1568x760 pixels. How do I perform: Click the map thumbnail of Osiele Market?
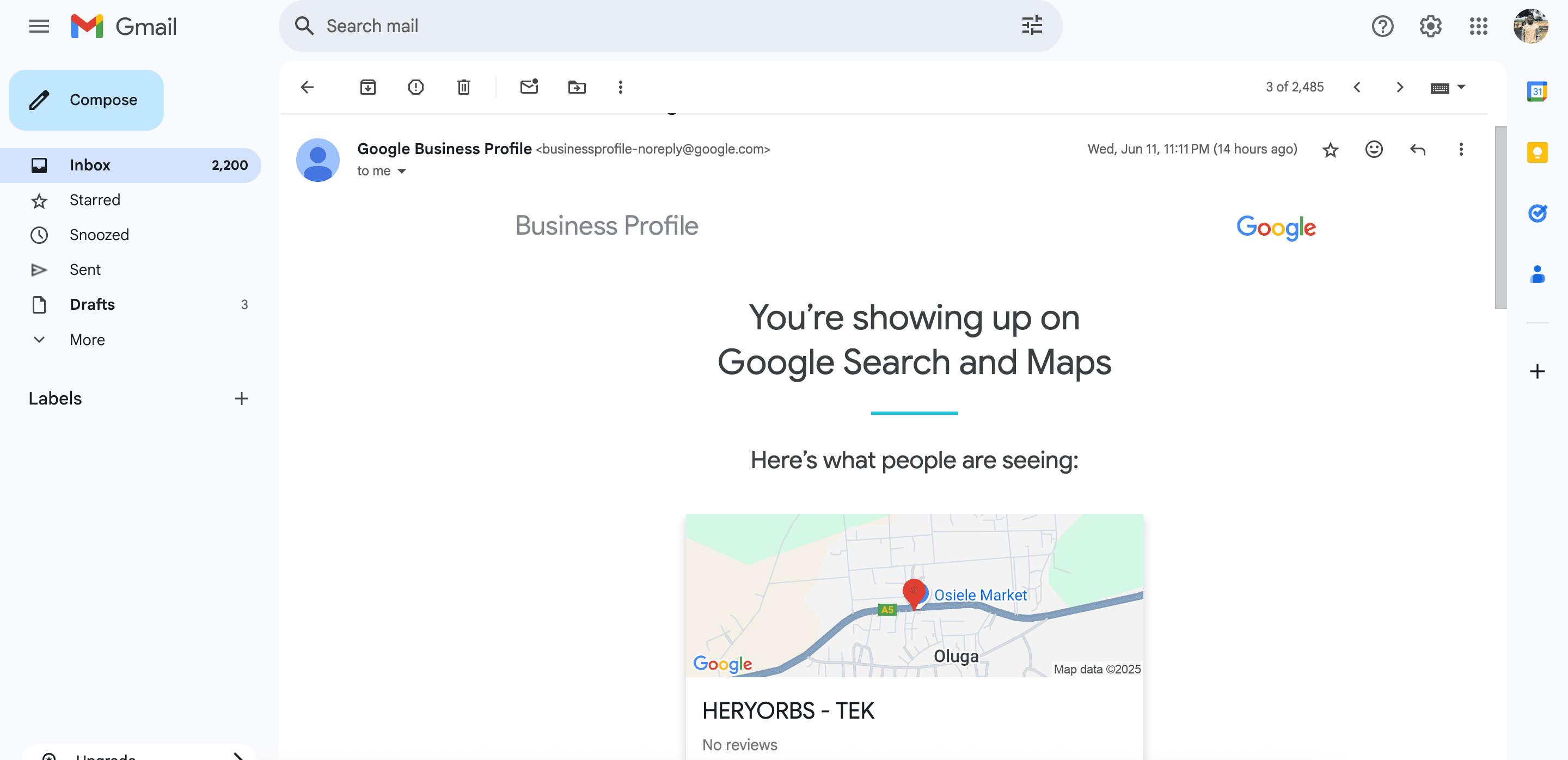click(914, 595)
